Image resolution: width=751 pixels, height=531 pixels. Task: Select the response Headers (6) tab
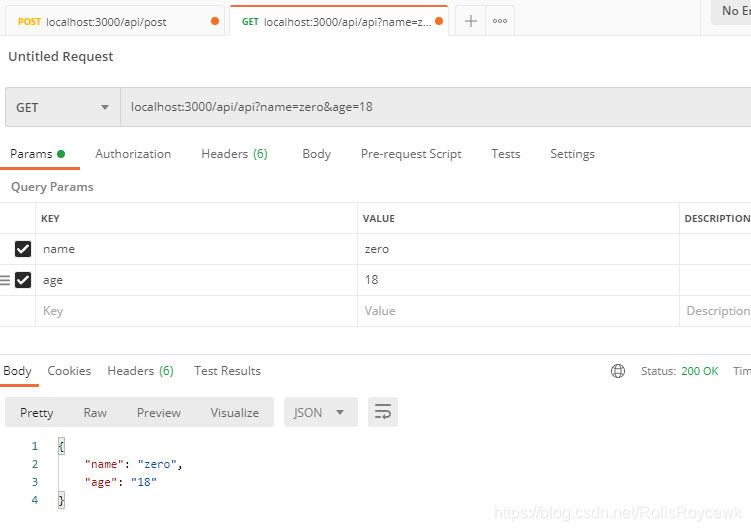140,371
